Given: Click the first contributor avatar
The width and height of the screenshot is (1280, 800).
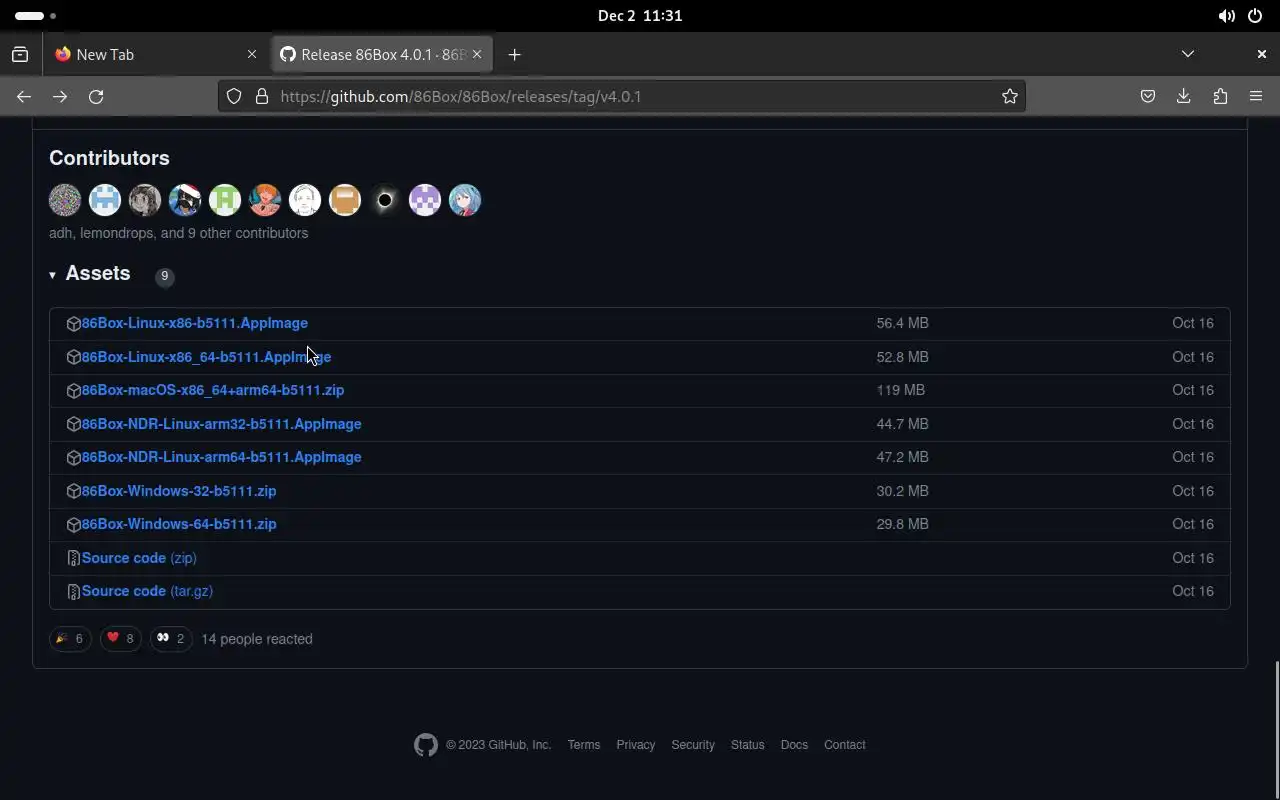Looking at the screenshot, I should 65,200.
